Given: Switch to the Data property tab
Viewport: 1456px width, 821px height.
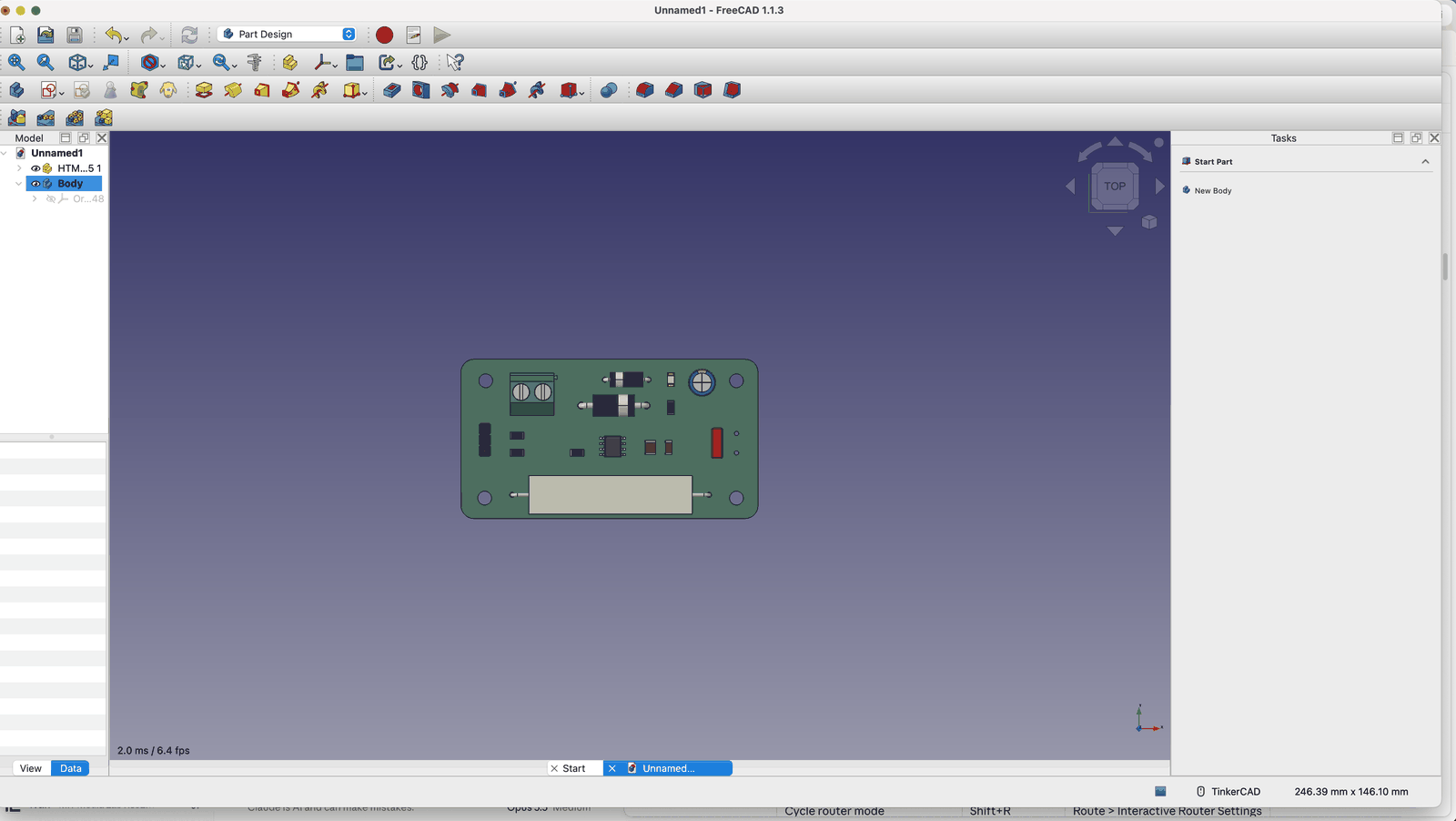Looking at the screenshot, I should point(70,768).
